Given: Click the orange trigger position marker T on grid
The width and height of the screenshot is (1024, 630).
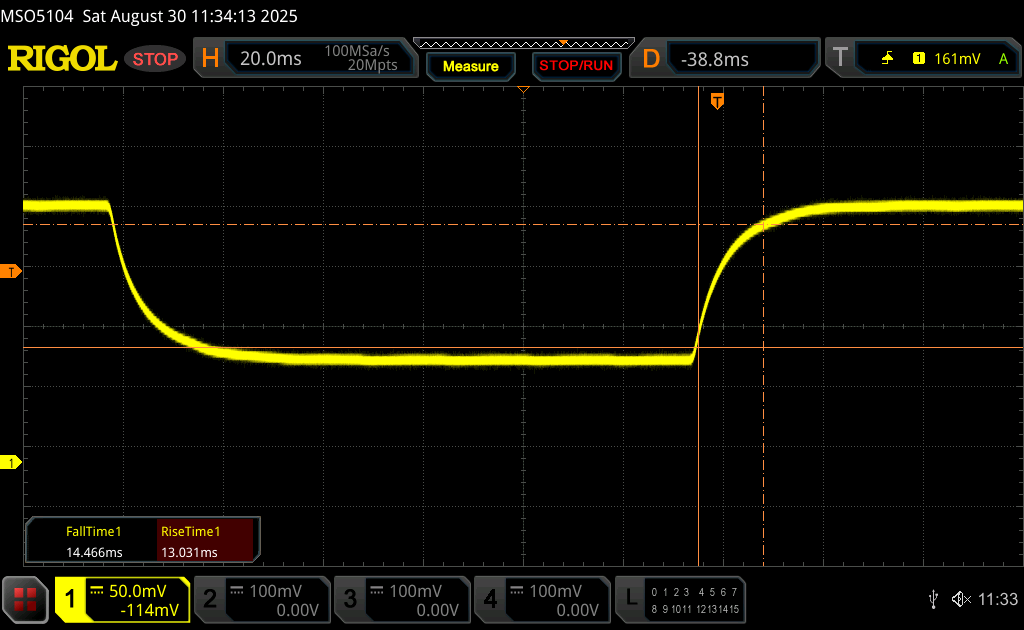Looking at the screenshot, I should coord(717,101).
